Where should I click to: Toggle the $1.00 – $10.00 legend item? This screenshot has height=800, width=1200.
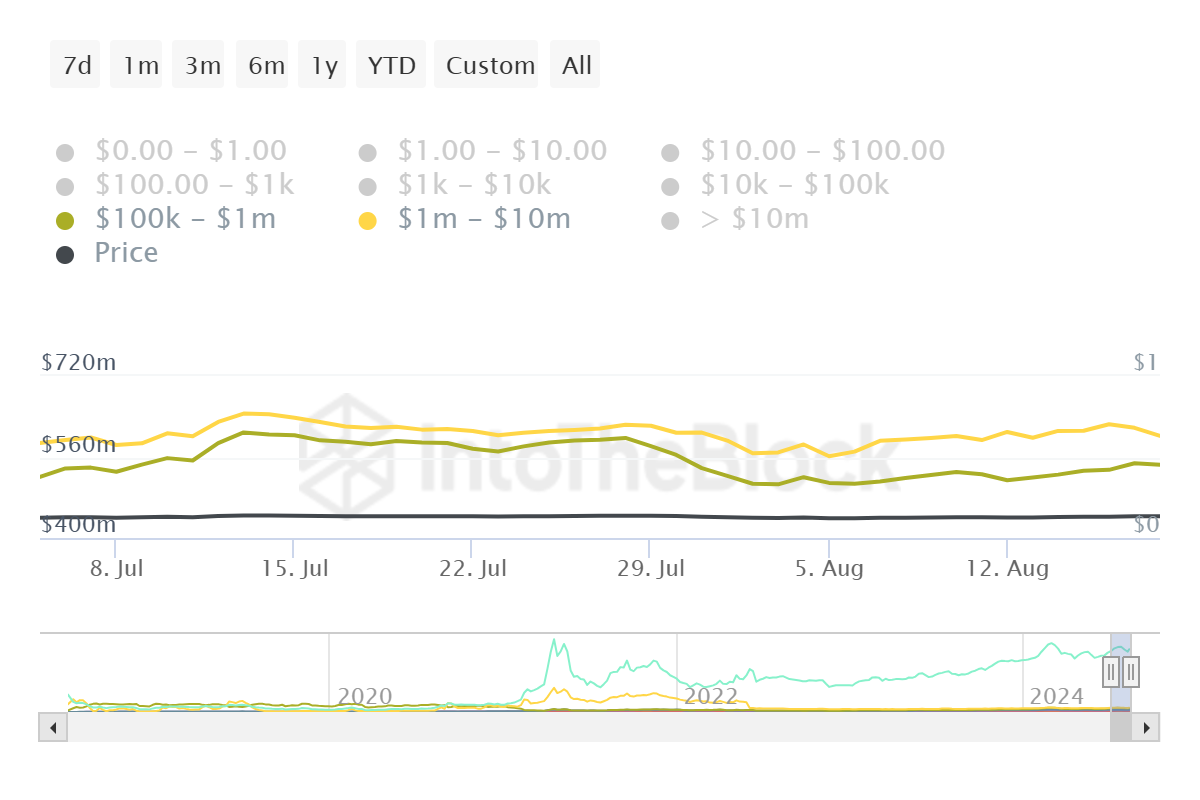click(x=502, y=151)
